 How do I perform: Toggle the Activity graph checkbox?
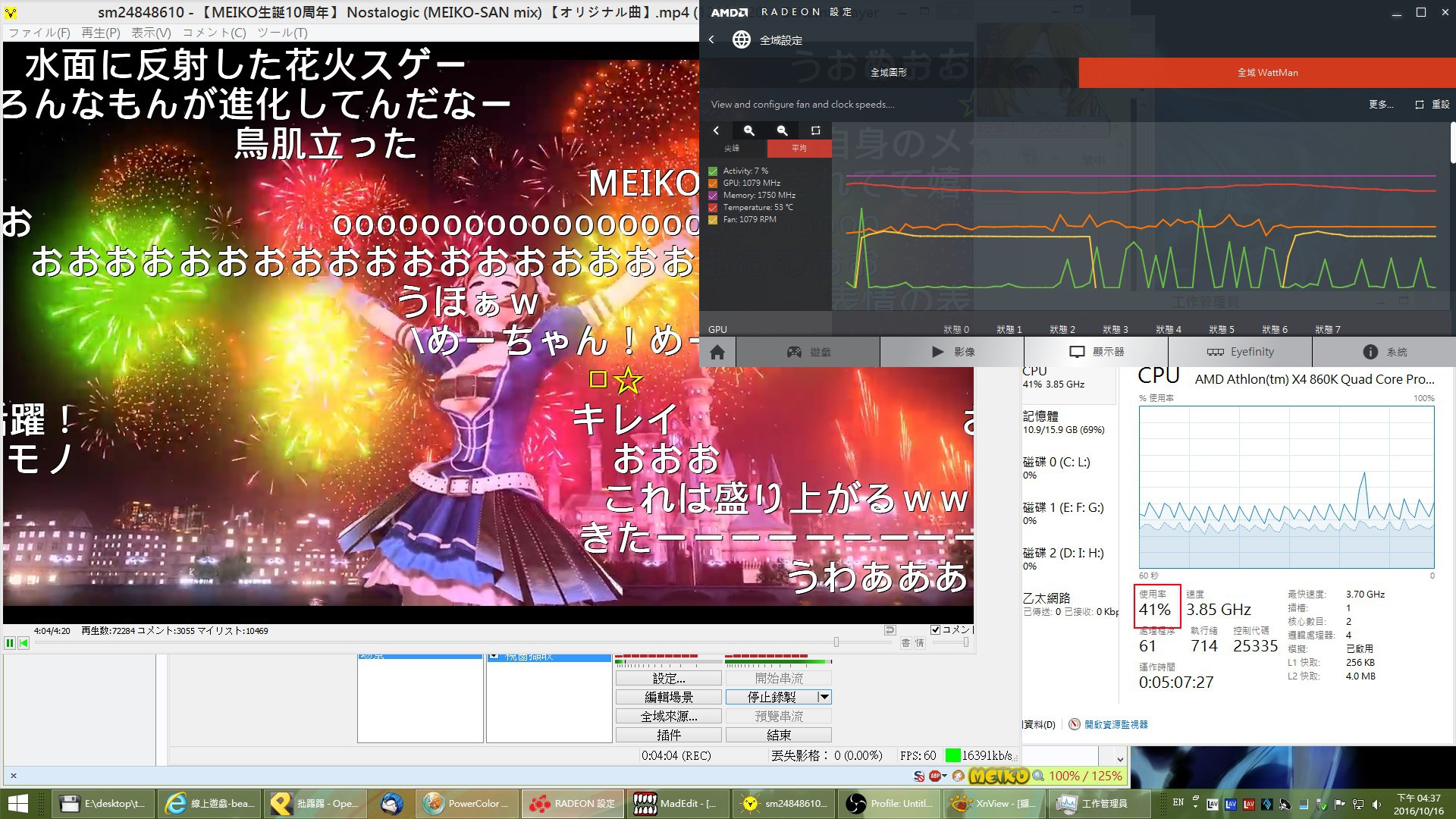coord(713,171)
